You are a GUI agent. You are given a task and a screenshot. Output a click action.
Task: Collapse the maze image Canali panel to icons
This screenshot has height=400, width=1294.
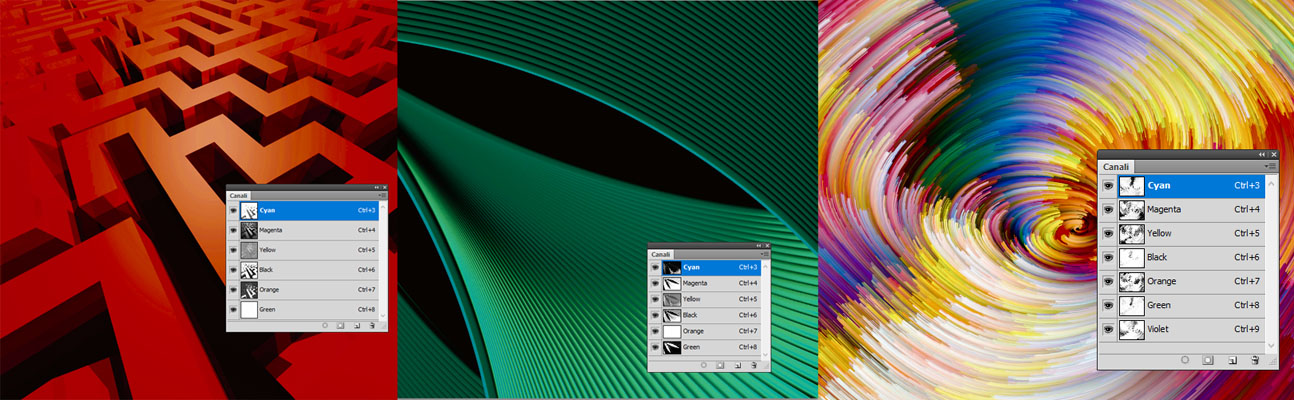coord(376,187)
